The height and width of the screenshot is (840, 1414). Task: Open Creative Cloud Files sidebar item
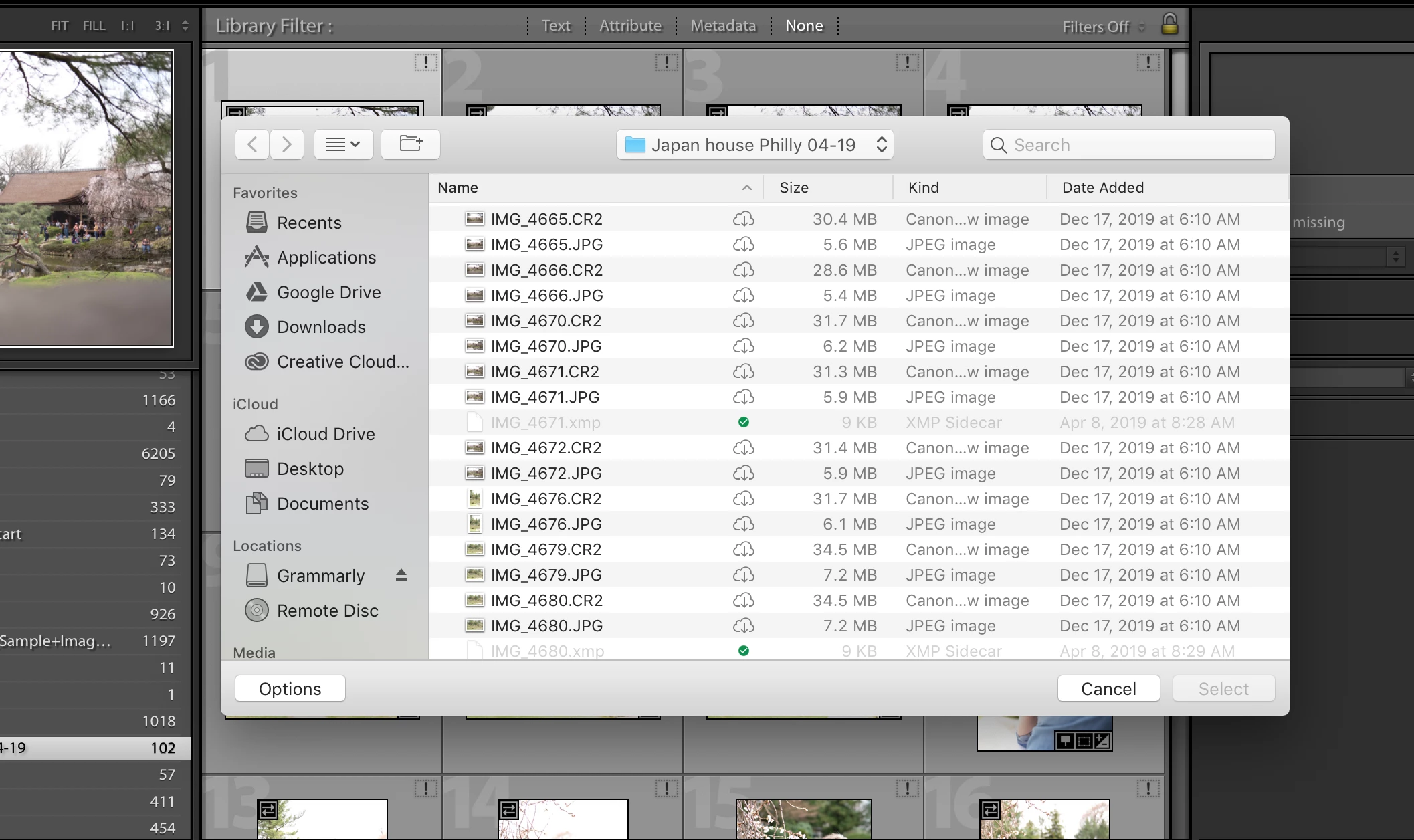pyautogui.click(x=342, y=362)
